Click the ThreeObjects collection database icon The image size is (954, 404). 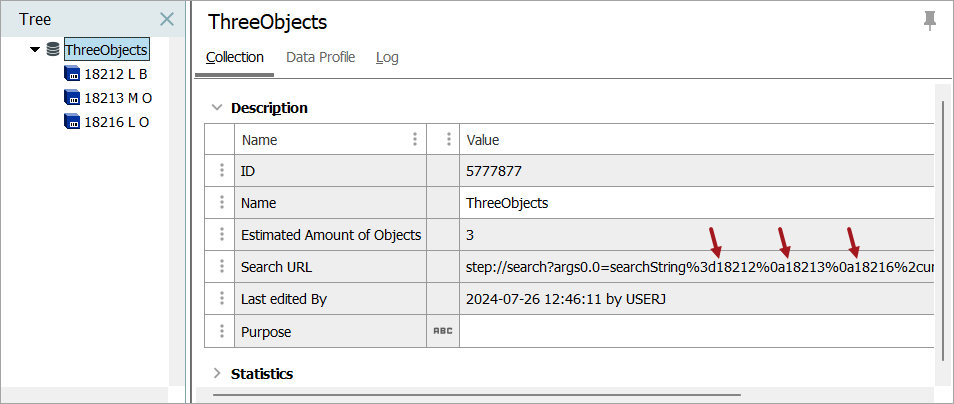[53, 49]
